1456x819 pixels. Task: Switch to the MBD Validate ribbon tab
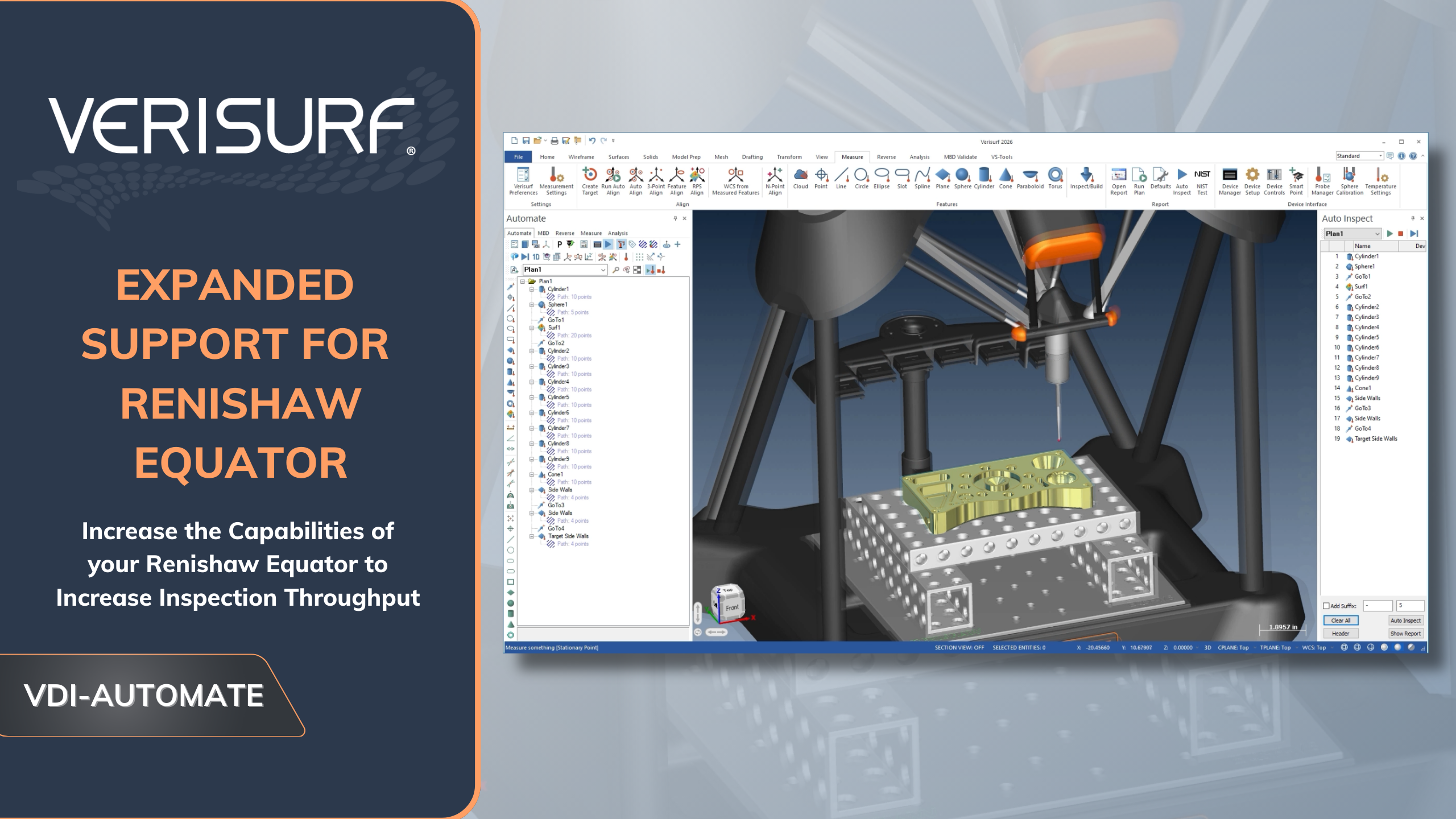(960, 157)
